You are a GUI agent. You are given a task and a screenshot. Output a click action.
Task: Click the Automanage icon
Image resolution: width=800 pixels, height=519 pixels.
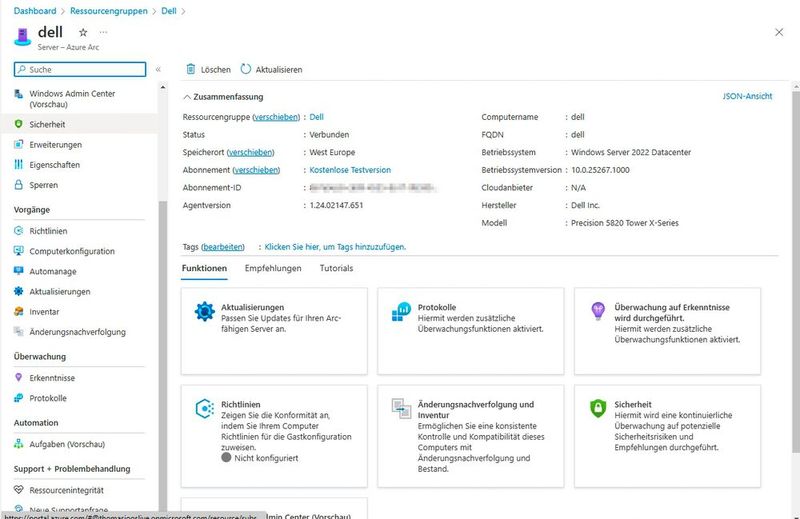point(18,271)
